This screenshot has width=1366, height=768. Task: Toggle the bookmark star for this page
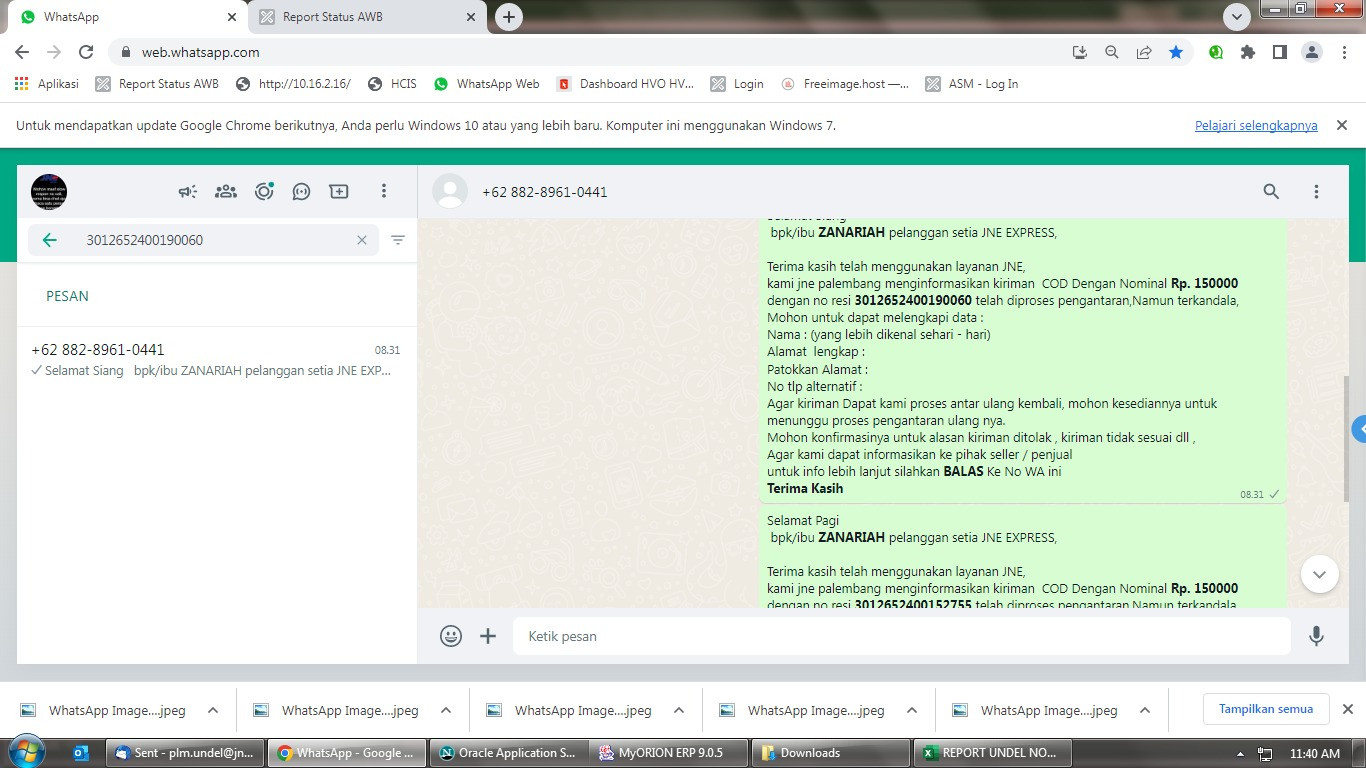tap(1176, 52)
